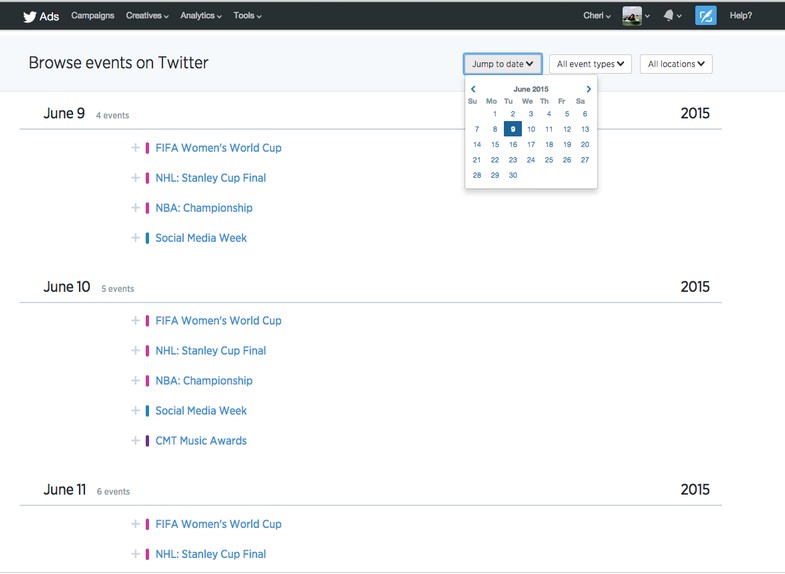Open the CMT Music Awards link
The width and height of the screenshot is (785, 574).
pyautogui.click(x=201, y=440)
